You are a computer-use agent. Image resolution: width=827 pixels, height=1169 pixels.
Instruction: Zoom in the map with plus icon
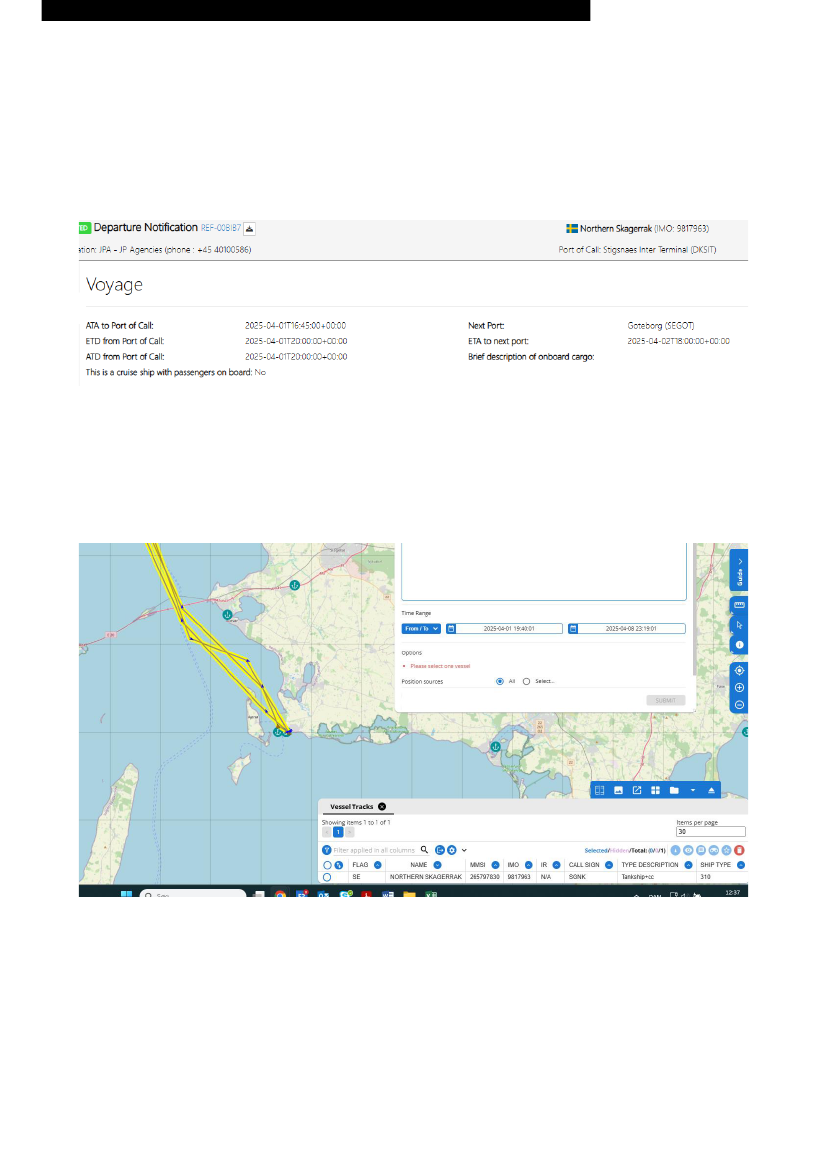739,688
